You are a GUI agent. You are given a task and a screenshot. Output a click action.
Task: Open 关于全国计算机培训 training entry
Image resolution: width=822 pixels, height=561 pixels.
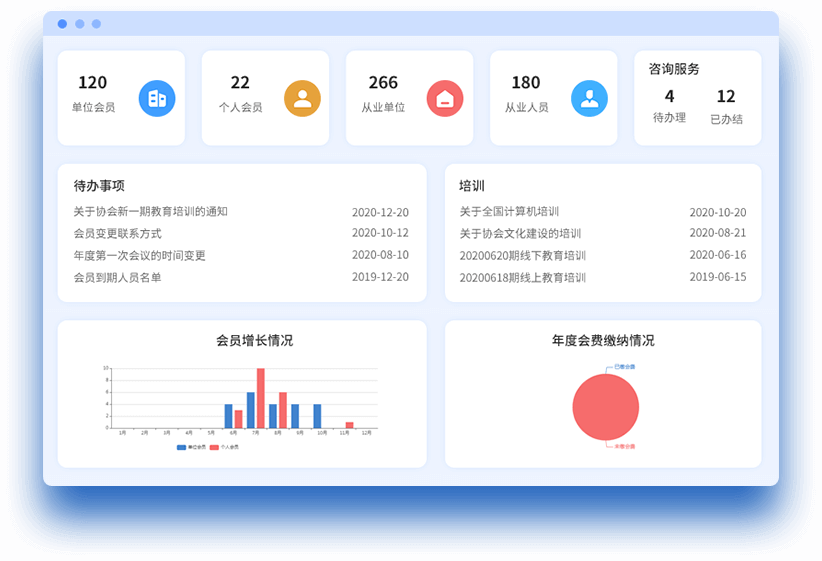509,211
